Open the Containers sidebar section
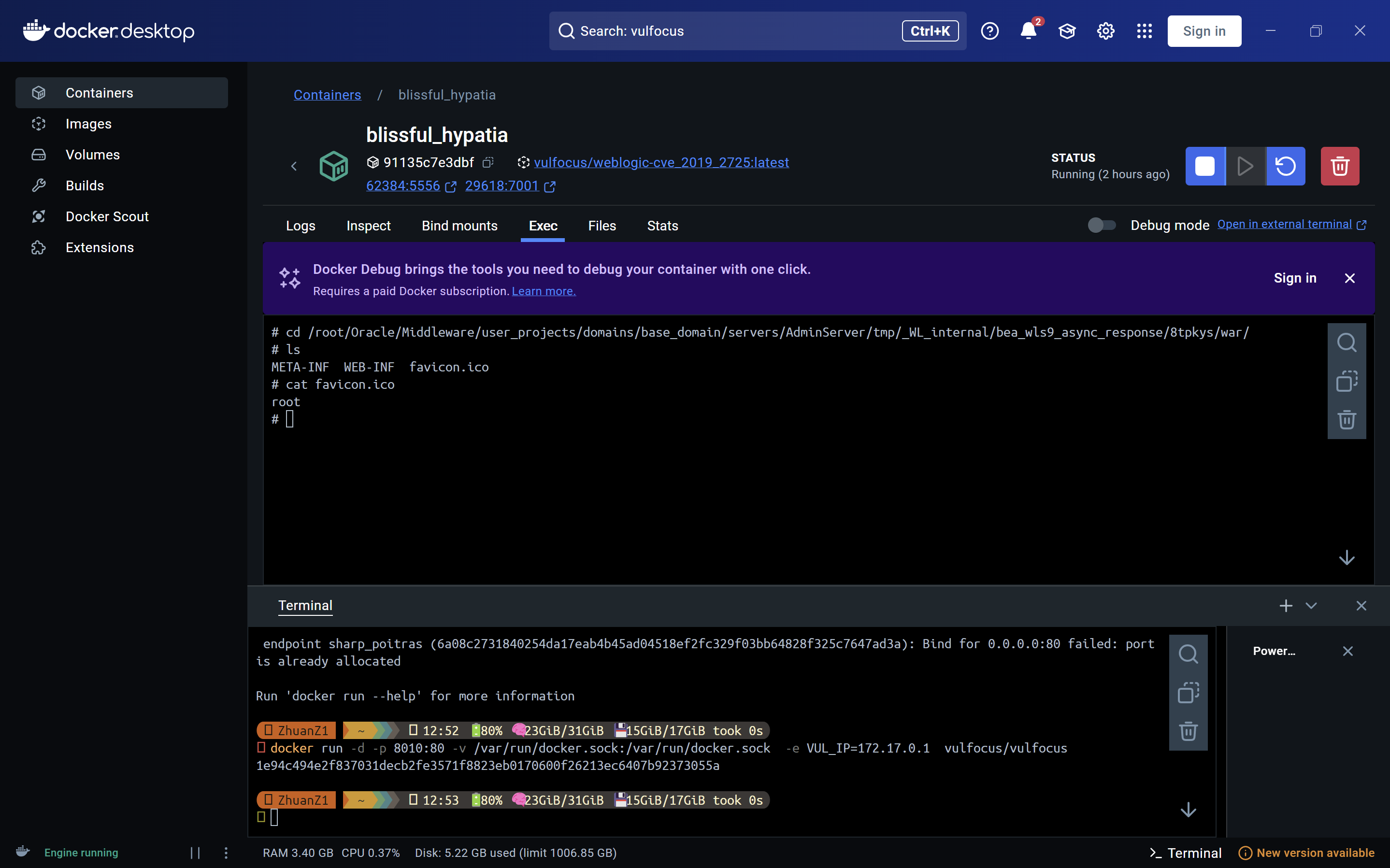This screenshot has height=868, width=1390. click(x=122, y=92)
